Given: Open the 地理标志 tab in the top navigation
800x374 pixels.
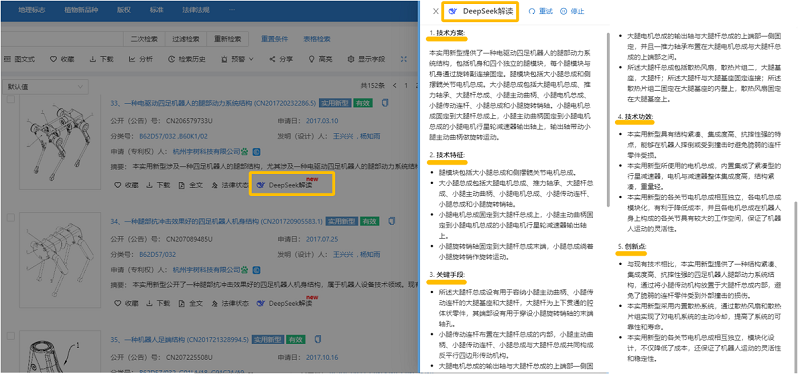Looking at the screenshot, I should [31, 10].
